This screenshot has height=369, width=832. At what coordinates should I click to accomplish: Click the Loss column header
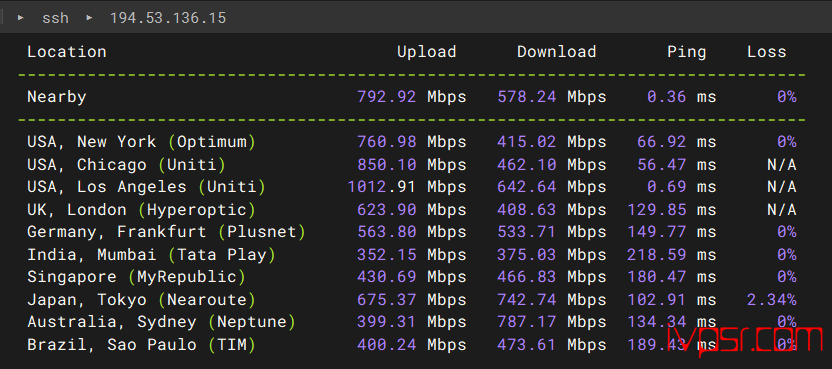click(x=767, y=52)
